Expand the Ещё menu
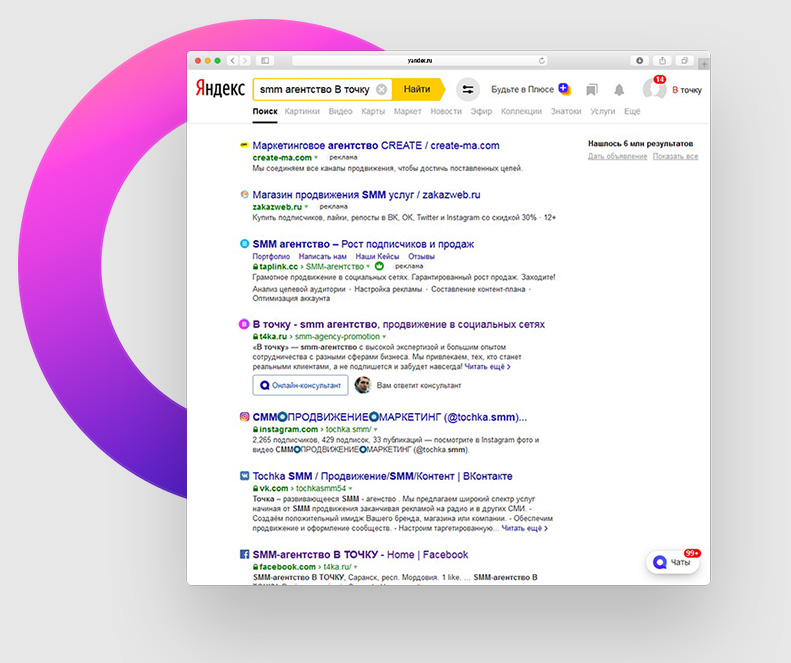791x663 pixels. click(x=632, y=112)
